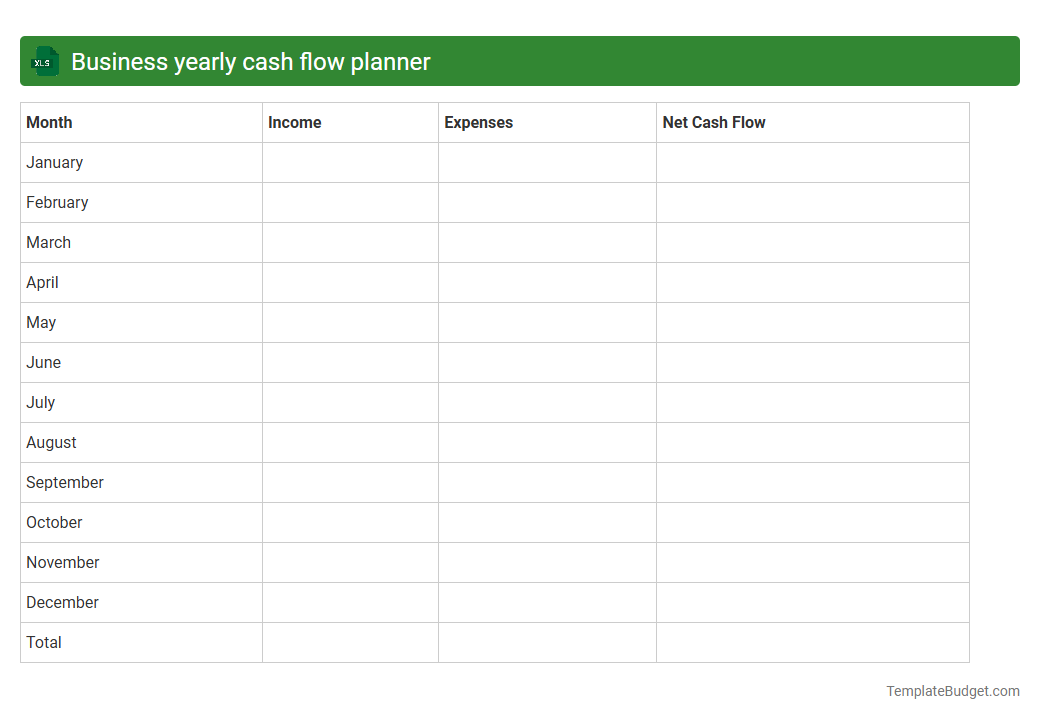Click the Net Cash Flow column header
The width and height of the screenshot is (1040, 720).
click(x=714, y=122)
